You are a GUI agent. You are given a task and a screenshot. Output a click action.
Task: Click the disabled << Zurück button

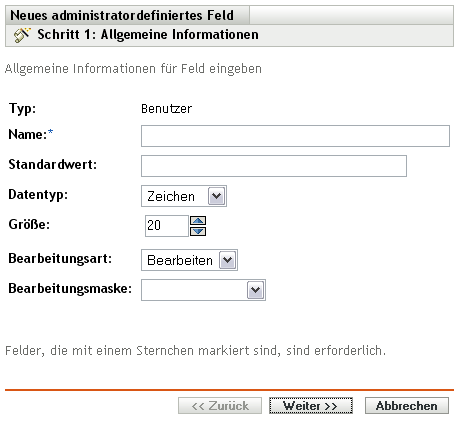tap(220, 406)
